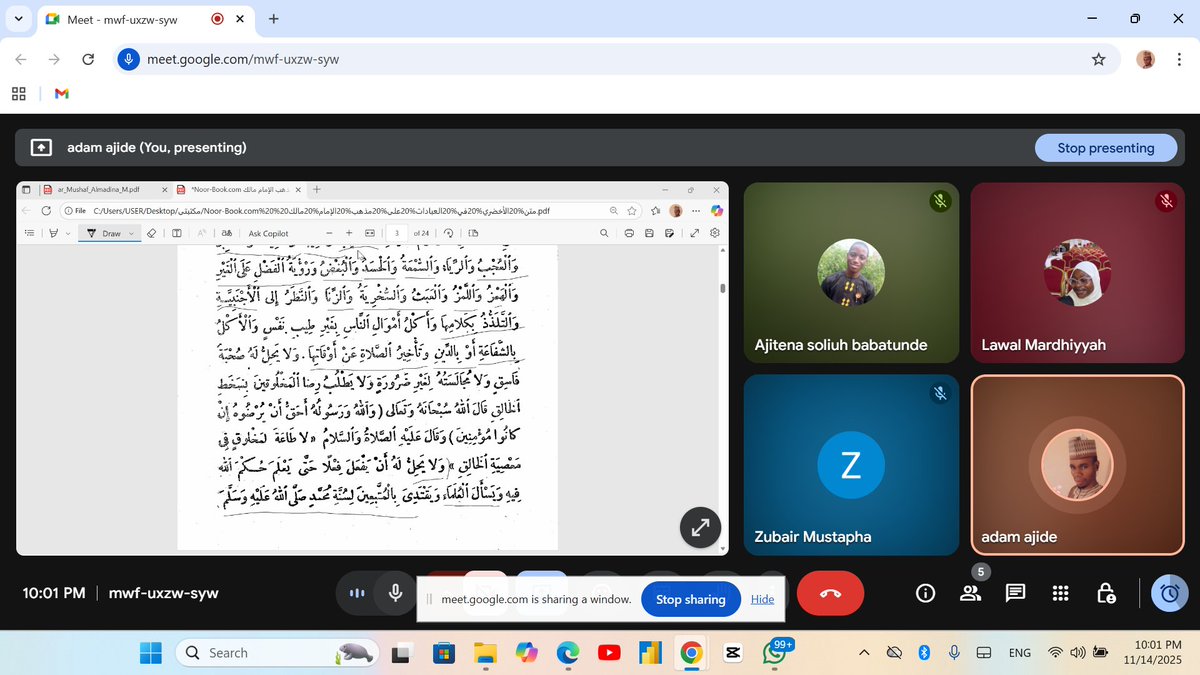Open Microsoft Store from taskbar

pos(443,652)
